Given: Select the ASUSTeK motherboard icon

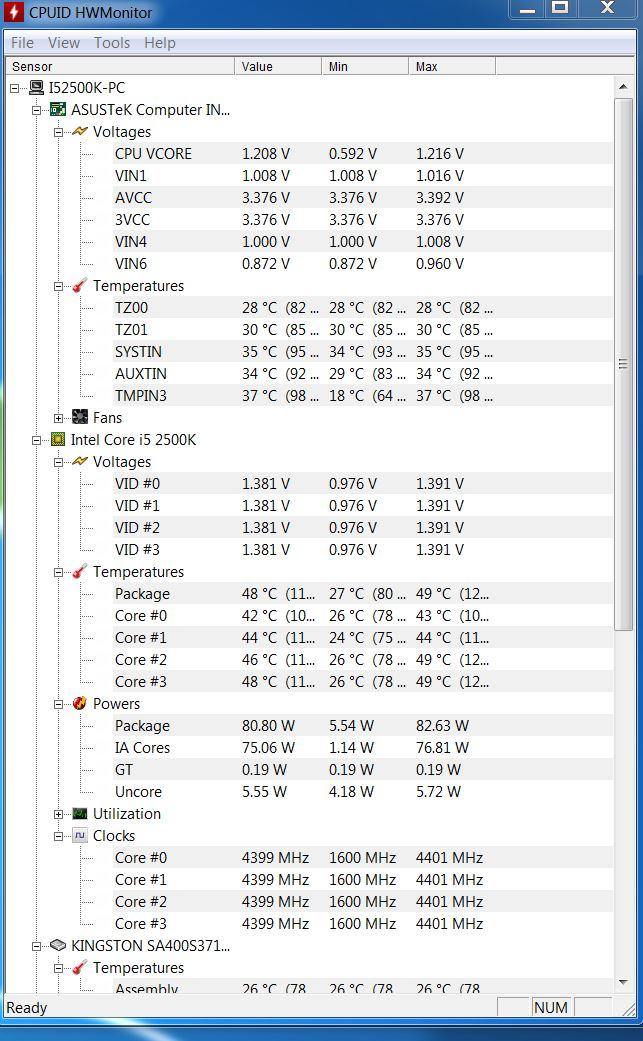Looking at the screenshot, I should (x=58, y=110).
